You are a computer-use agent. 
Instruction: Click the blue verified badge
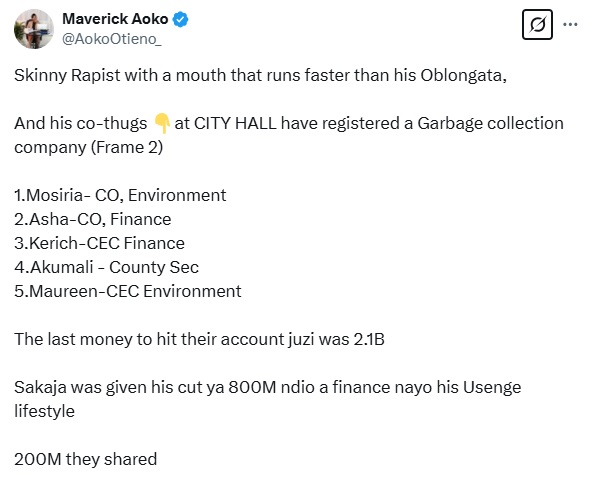(180, 19)
